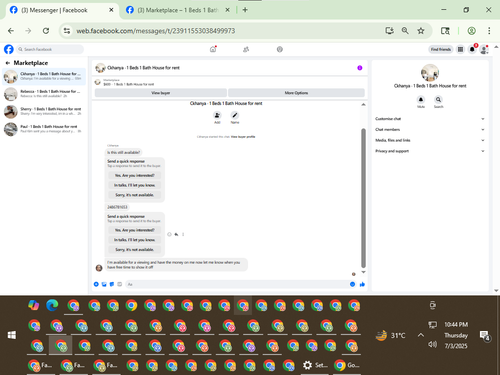This screenshot has width=500, height=375.
Task: Open Rebecca conversation in the chat list
Action: (44, 94)
